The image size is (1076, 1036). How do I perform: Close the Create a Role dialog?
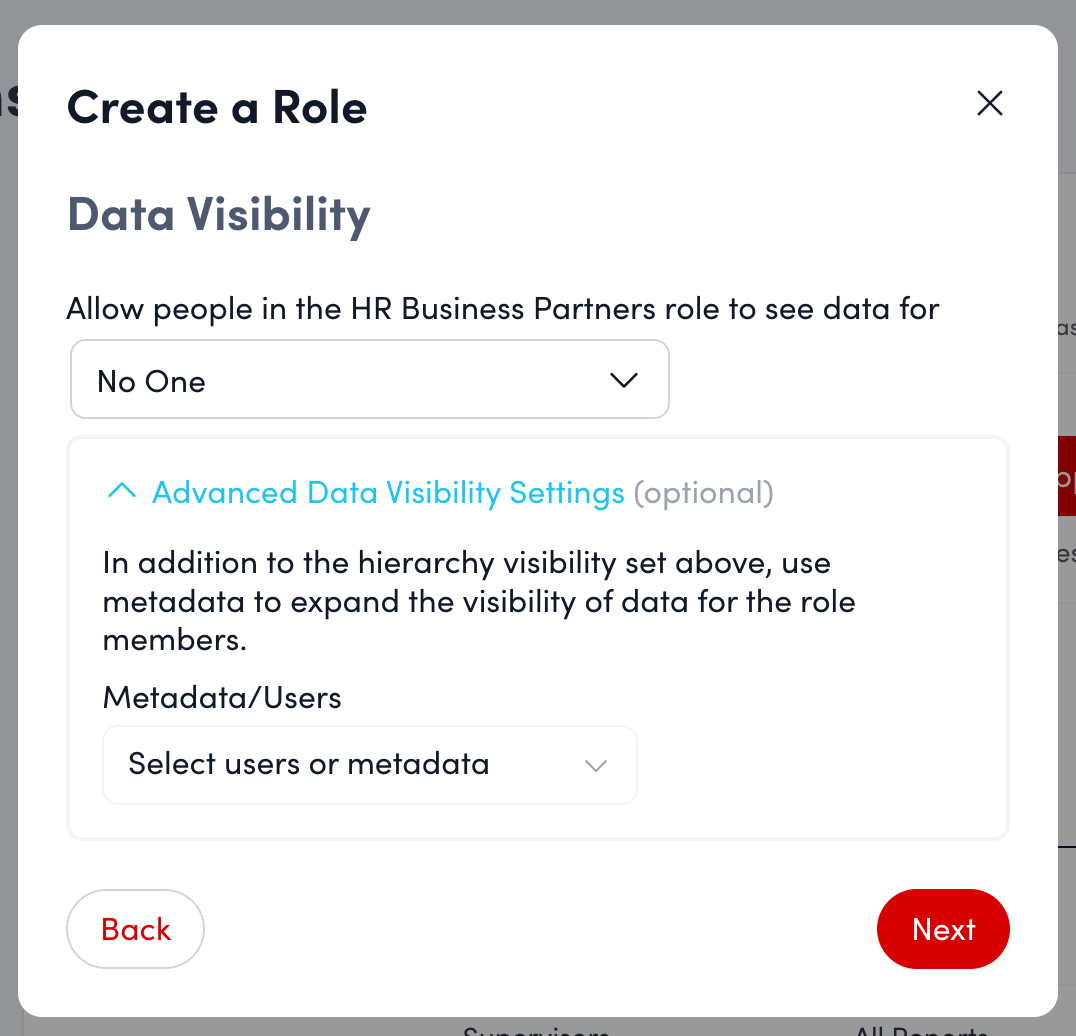tap(989, 103)
